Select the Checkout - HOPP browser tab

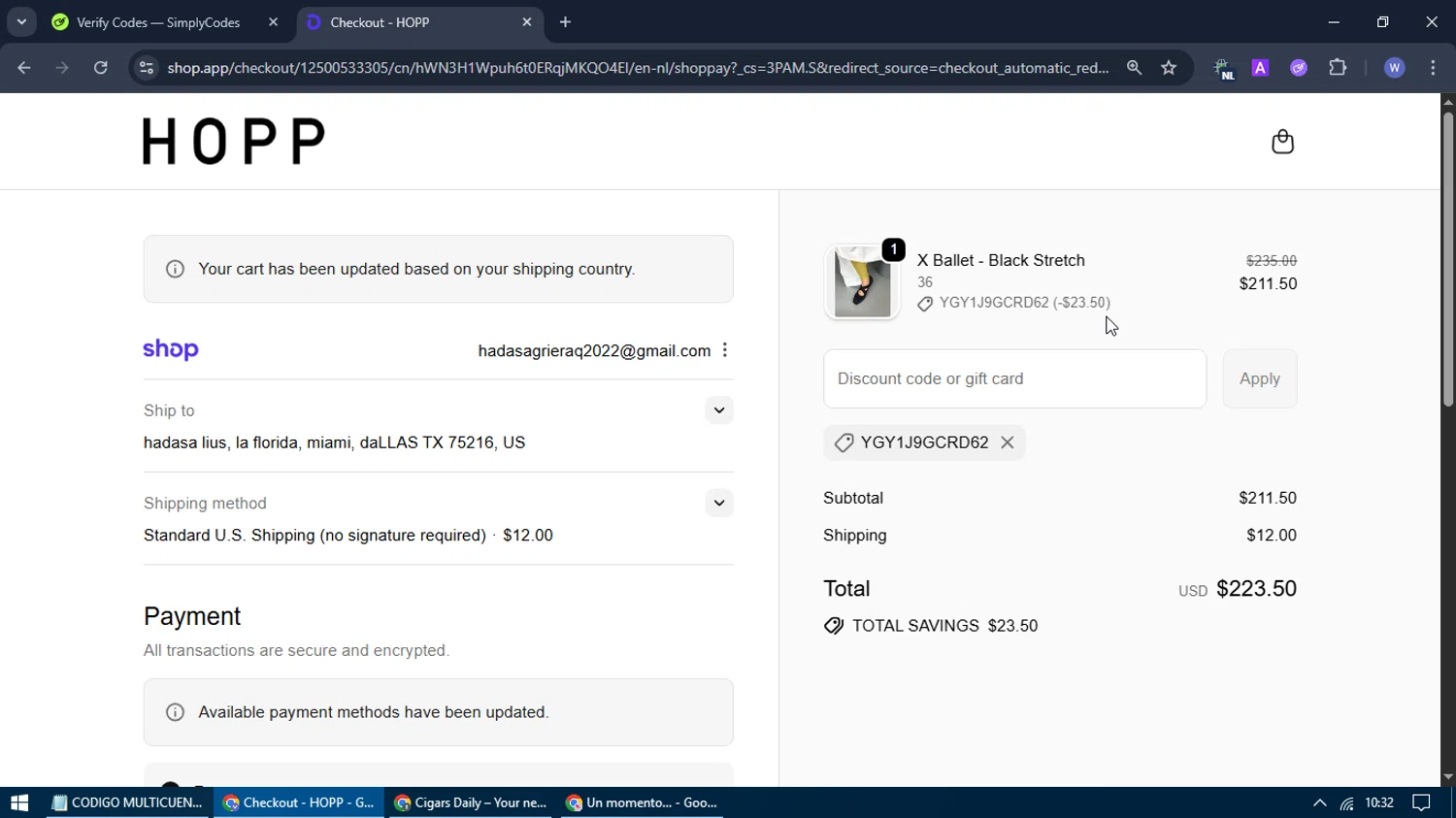[x=380, y=22]
